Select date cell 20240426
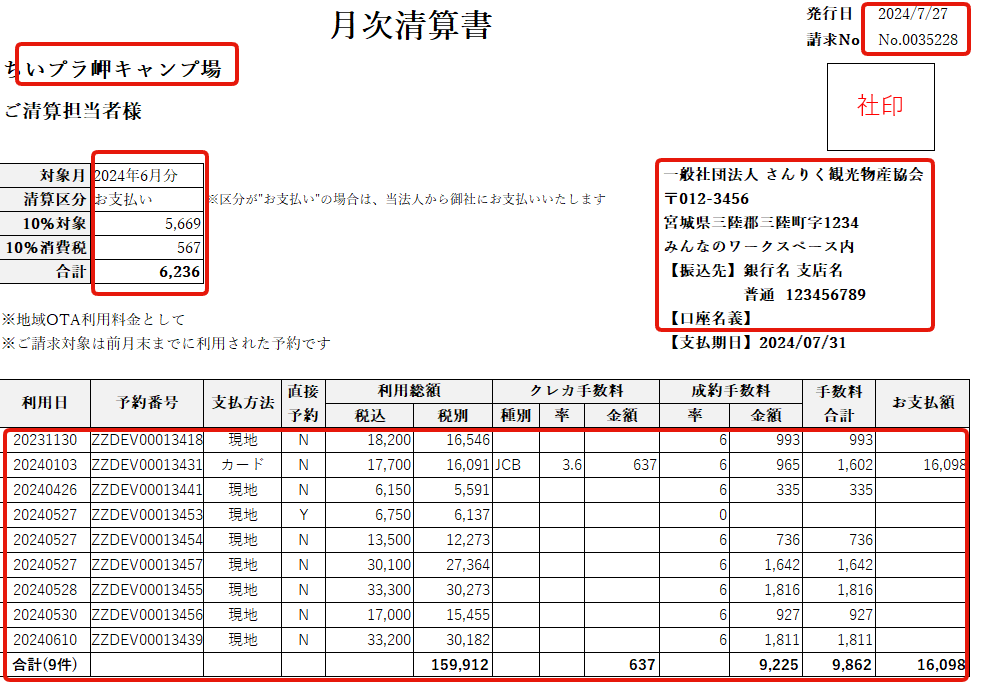 pos(45,490)
